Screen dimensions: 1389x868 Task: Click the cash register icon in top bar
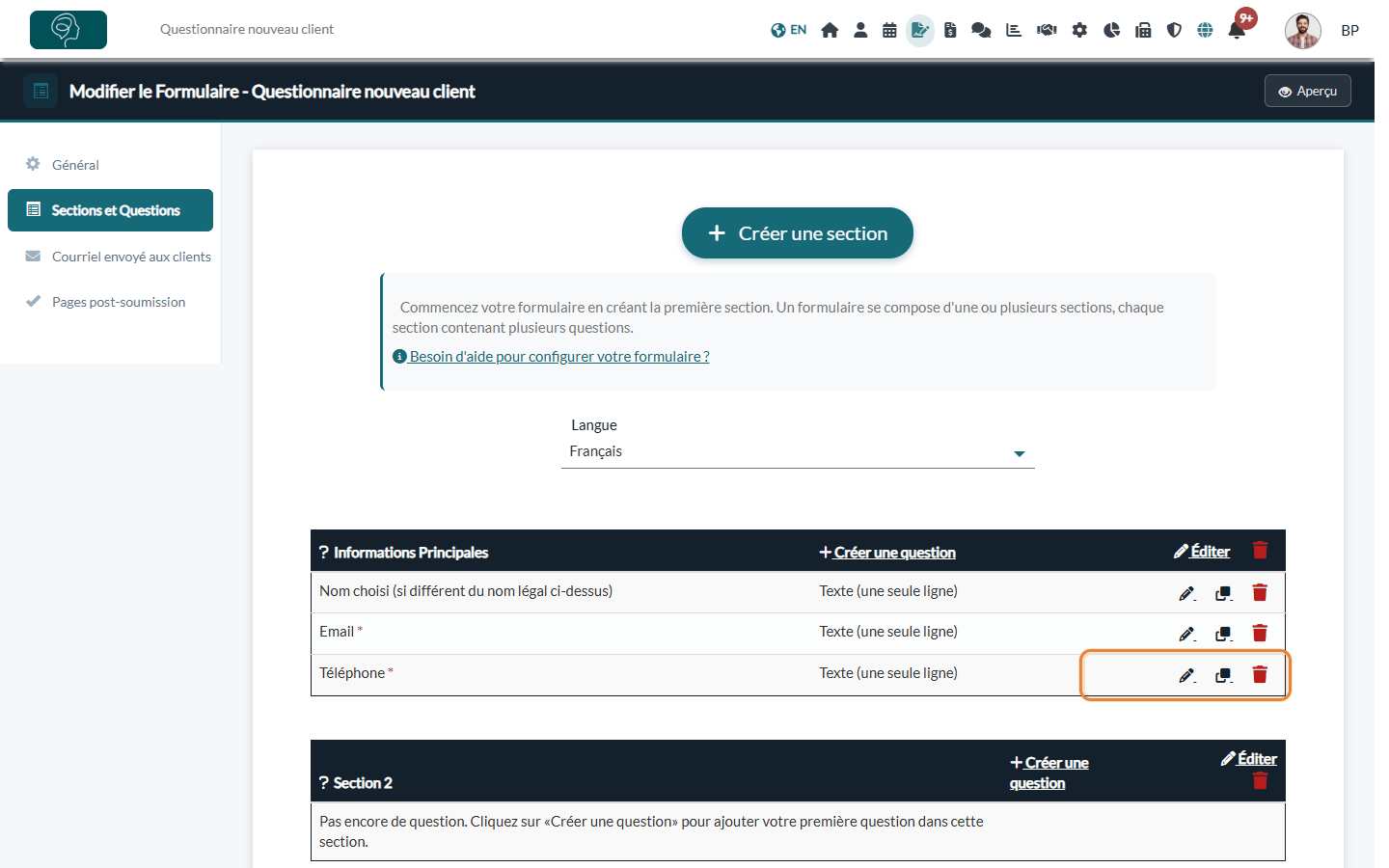point(1143,30)
